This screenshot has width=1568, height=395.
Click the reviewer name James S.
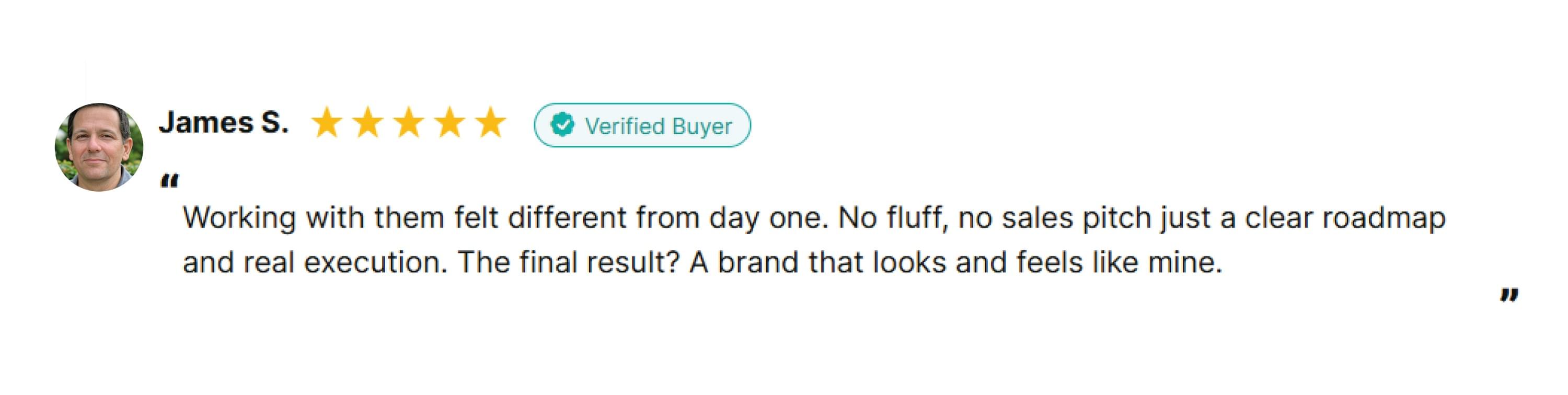point(223,123)
